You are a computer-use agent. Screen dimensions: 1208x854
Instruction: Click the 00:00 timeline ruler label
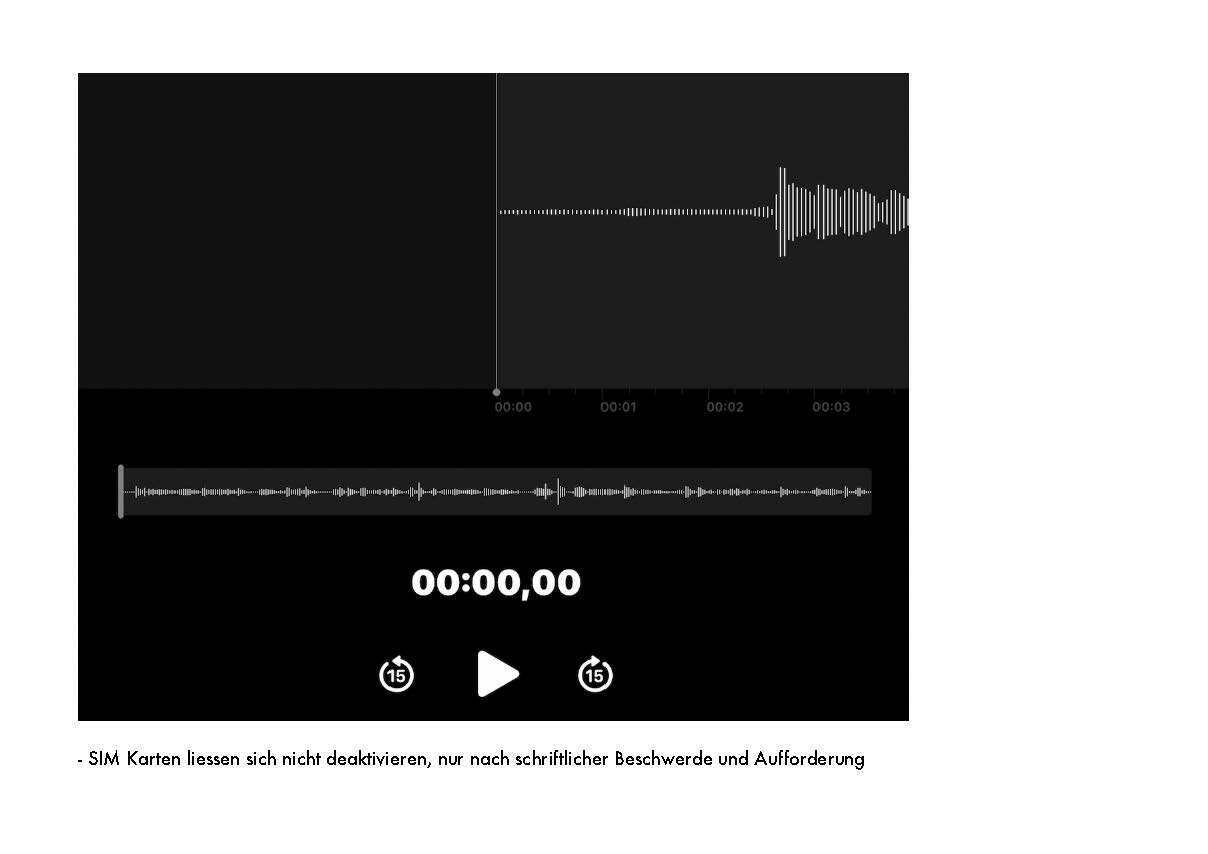[x=513, y=407]
